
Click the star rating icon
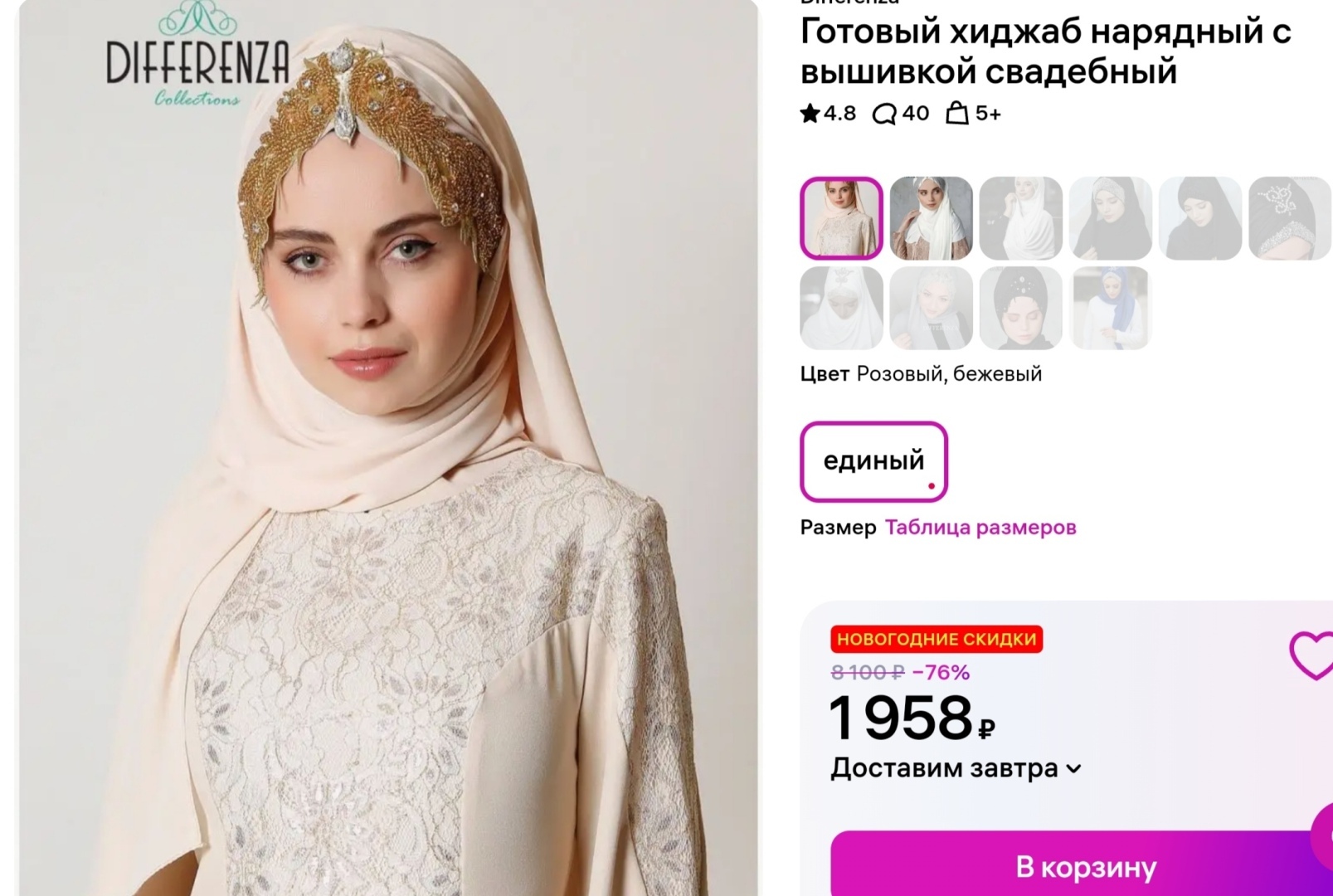[810, 114]
